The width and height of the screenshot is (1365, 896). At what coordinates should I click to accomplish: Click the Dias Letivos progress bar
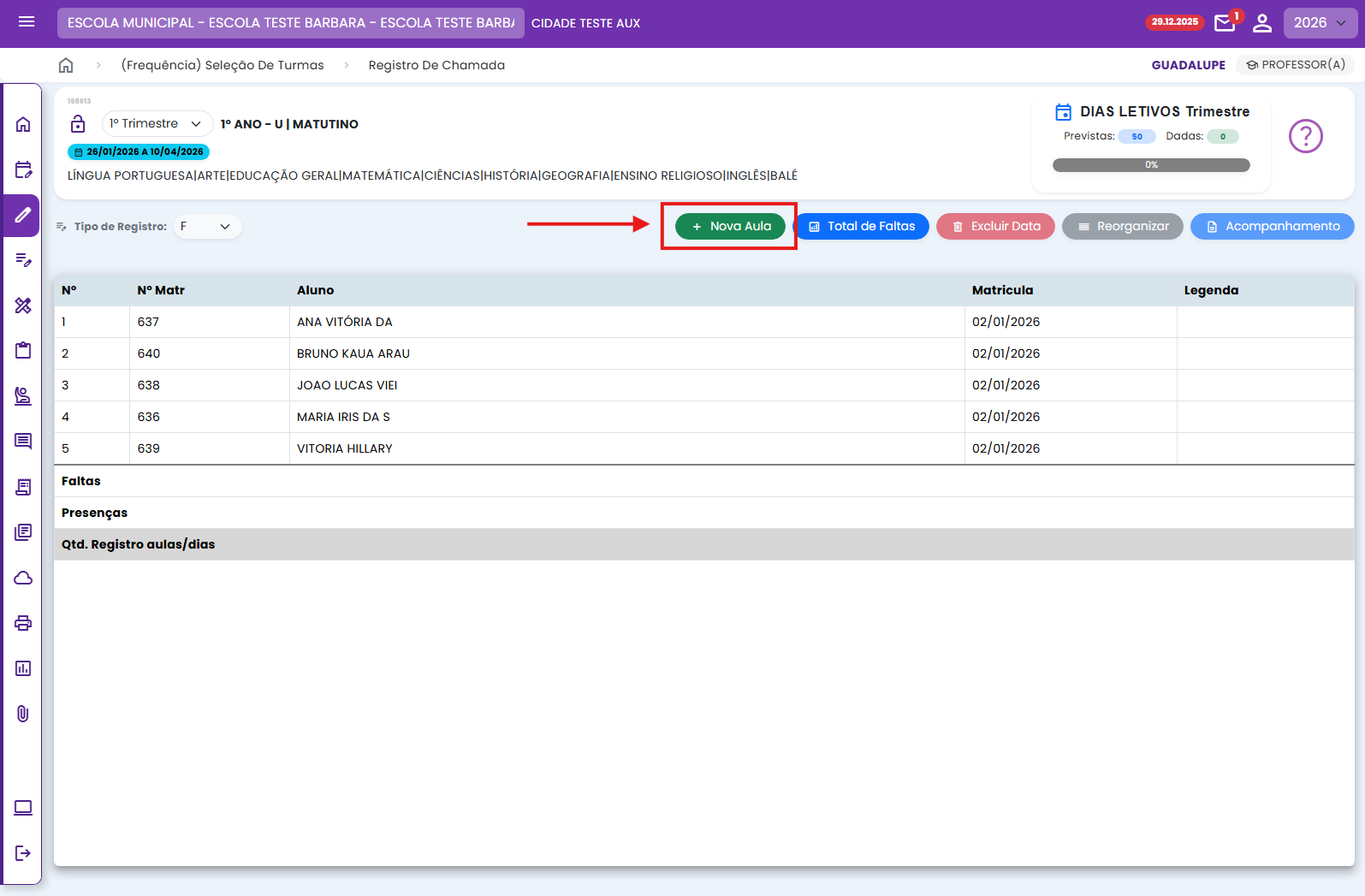(x=1151, y=165)
